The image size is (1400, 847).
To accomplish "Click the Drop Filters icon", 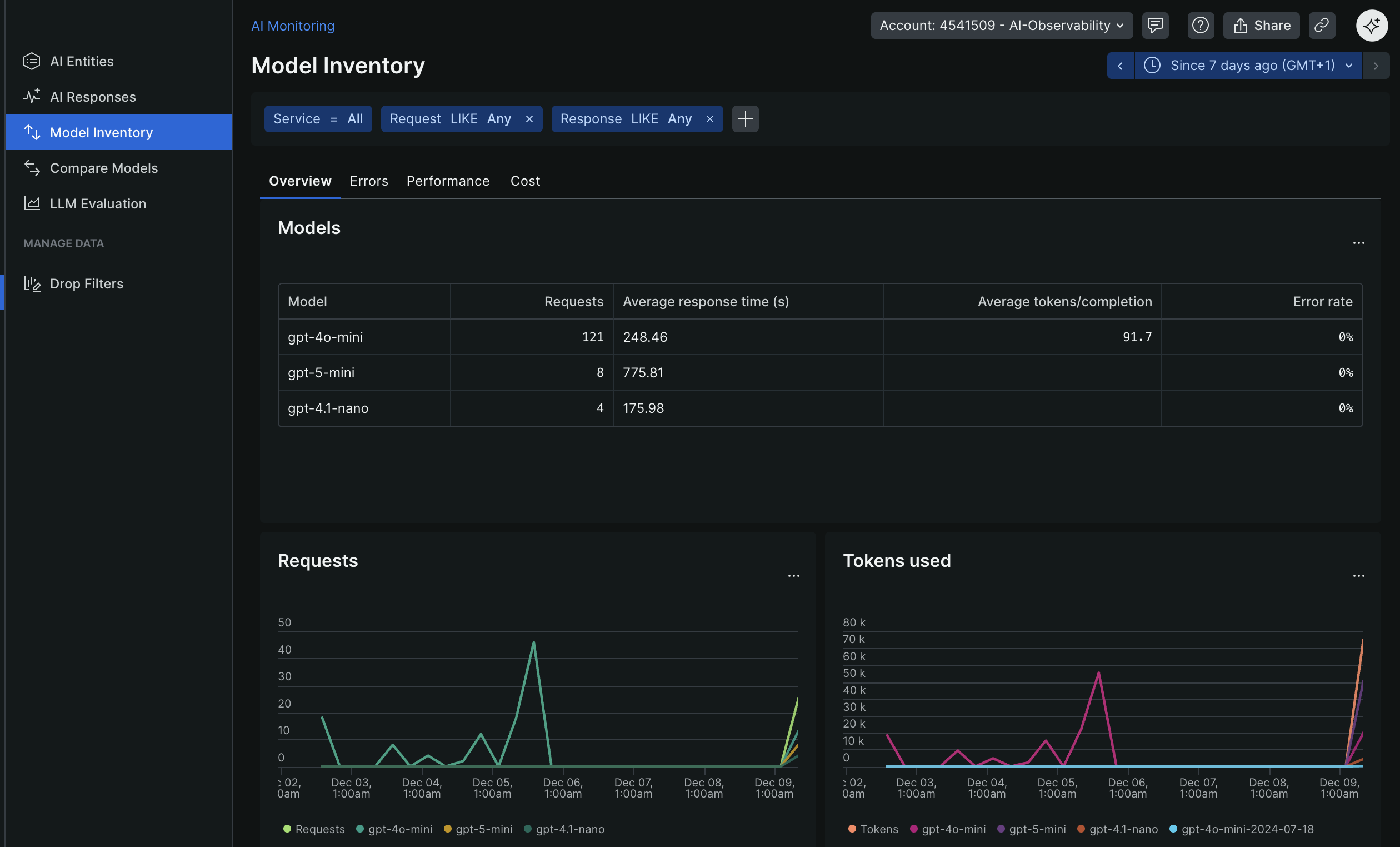I will click(x=32, y=283).
